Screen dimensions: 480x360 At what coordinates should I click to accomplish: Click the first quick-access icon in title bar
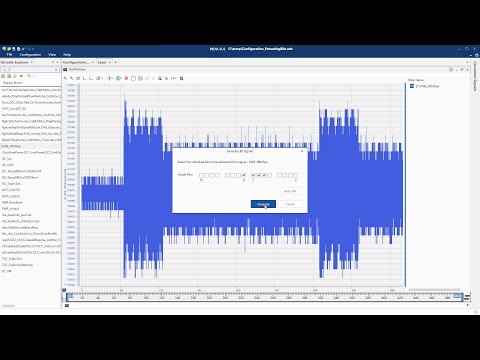[x=4, y=49]
